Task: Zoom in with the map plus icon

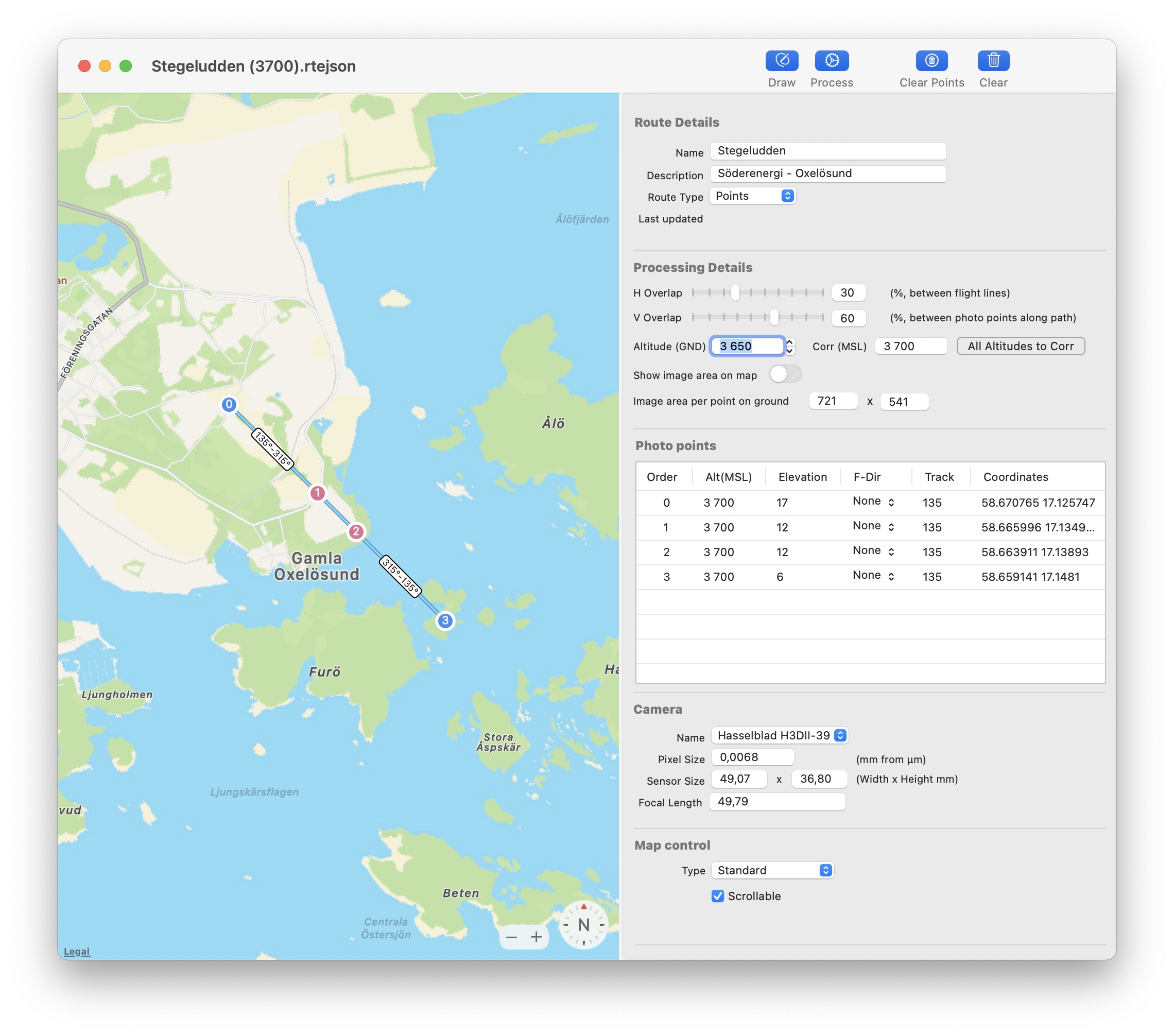Action: (536, 937)
